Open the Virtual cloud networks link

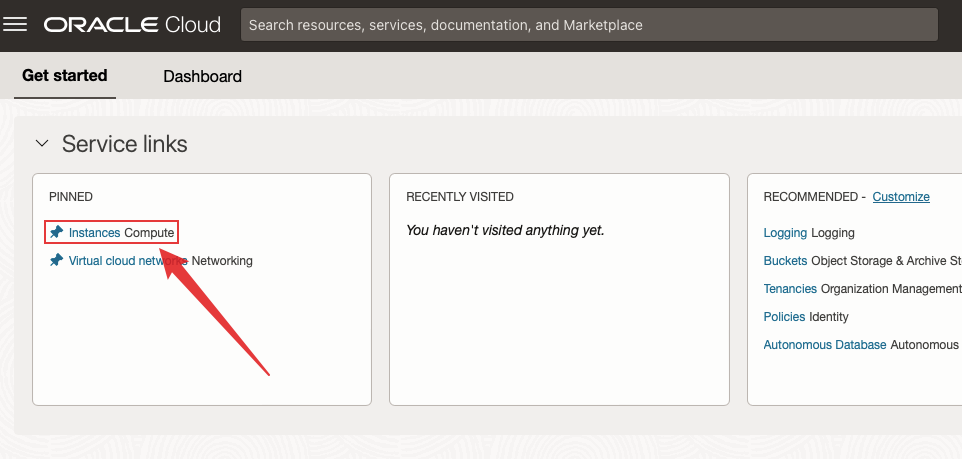click(x=120, y=261)
